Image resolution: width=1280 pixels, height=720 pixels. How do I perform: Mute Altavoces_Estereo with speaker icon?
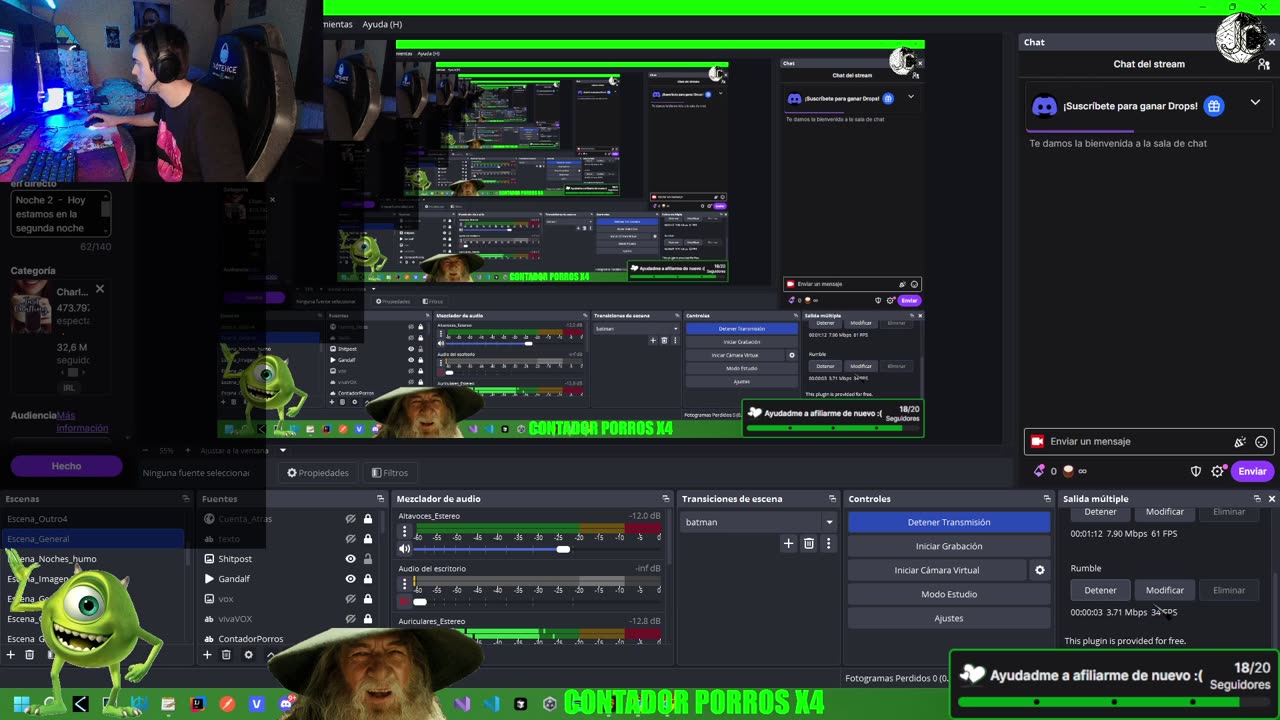tap(405, 549)
